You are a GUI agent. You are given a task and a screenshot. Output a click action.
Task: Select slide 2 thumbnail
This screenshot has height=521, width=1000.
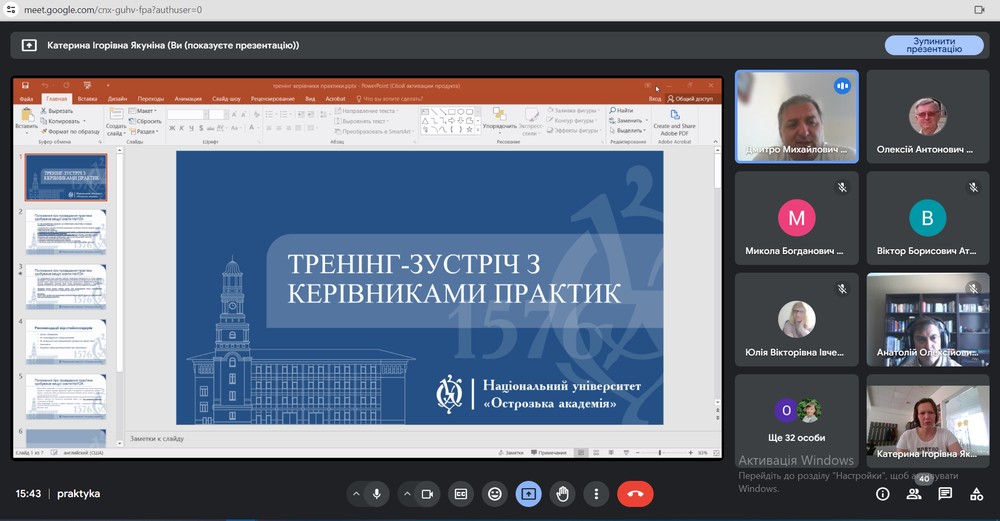click(66, 232)
